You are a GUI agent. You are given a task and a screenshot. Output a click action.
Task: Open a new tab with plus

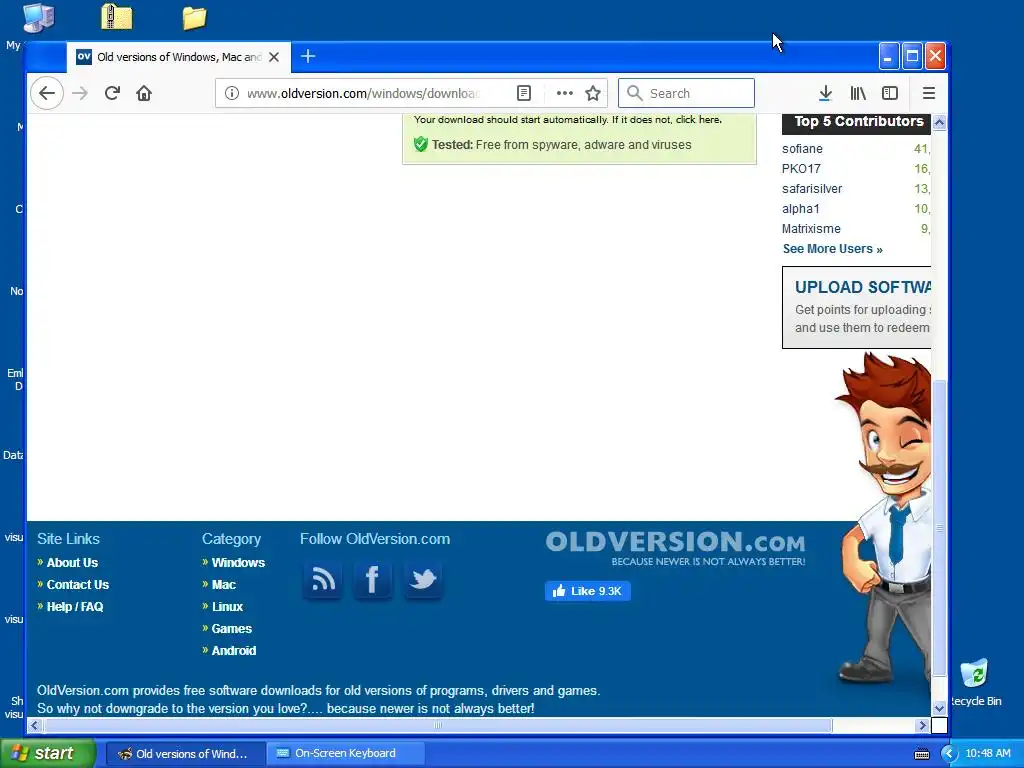pyautogui.click(x=308, y=57)
